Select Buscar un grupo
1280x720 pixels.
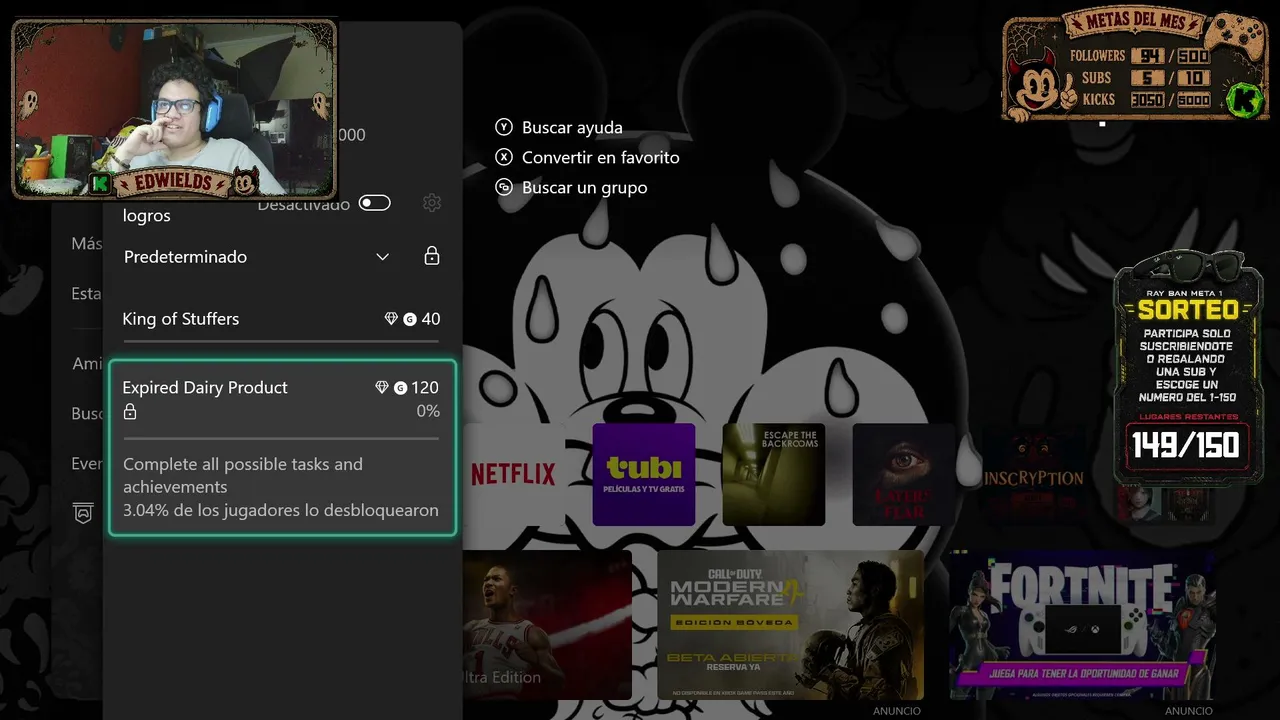(x=585, y=188)
